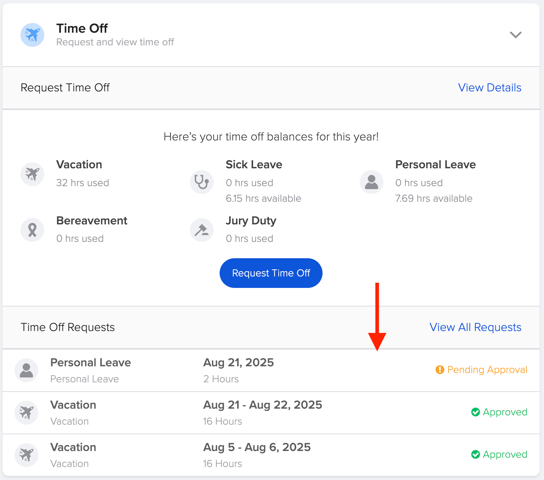The image size is (544, 480).
Task: Click the Bereavement ribbon icon
Action: tap(32, 230)
